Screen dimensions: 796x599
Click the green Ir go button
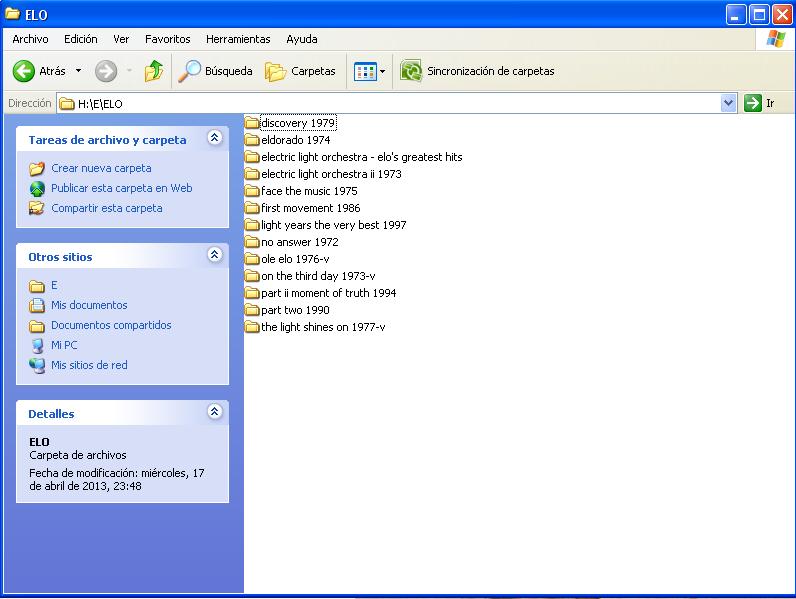coord(752,103)
